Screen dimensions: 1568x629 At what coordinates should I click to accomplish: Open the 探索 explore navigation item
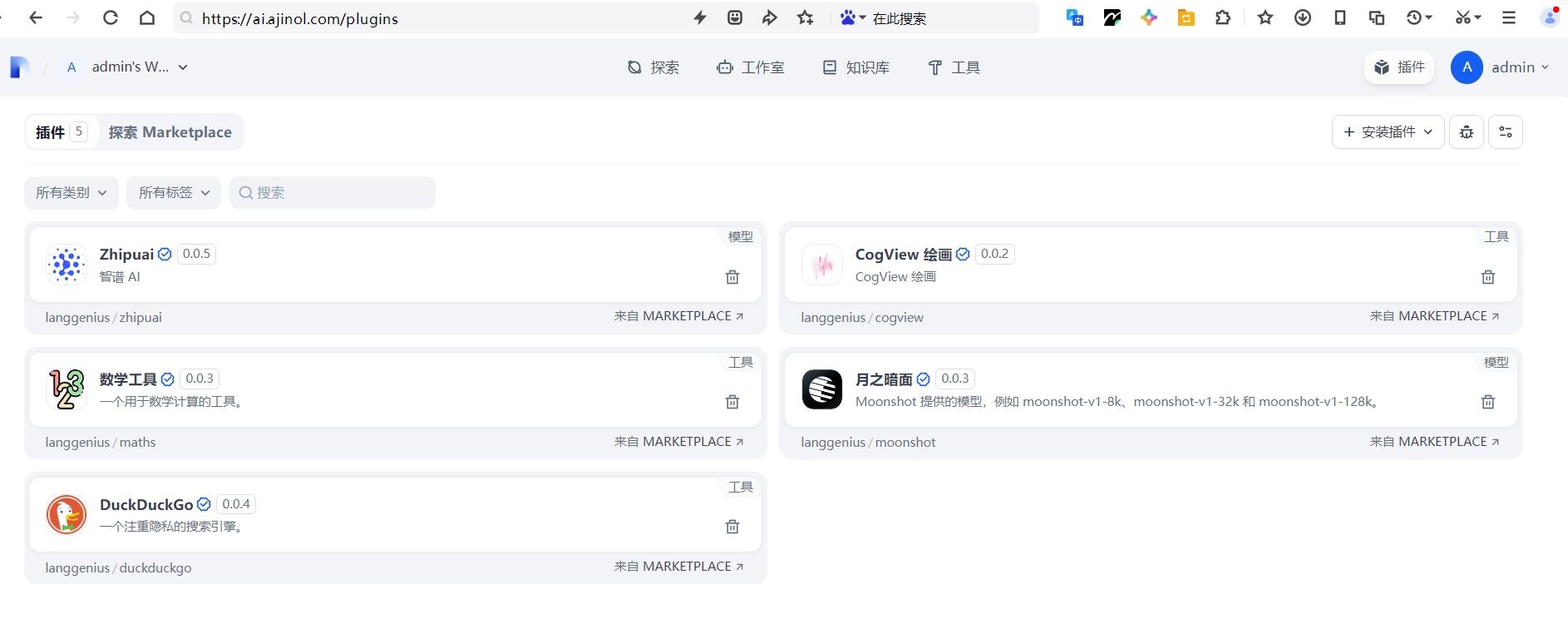pos(653,67)
